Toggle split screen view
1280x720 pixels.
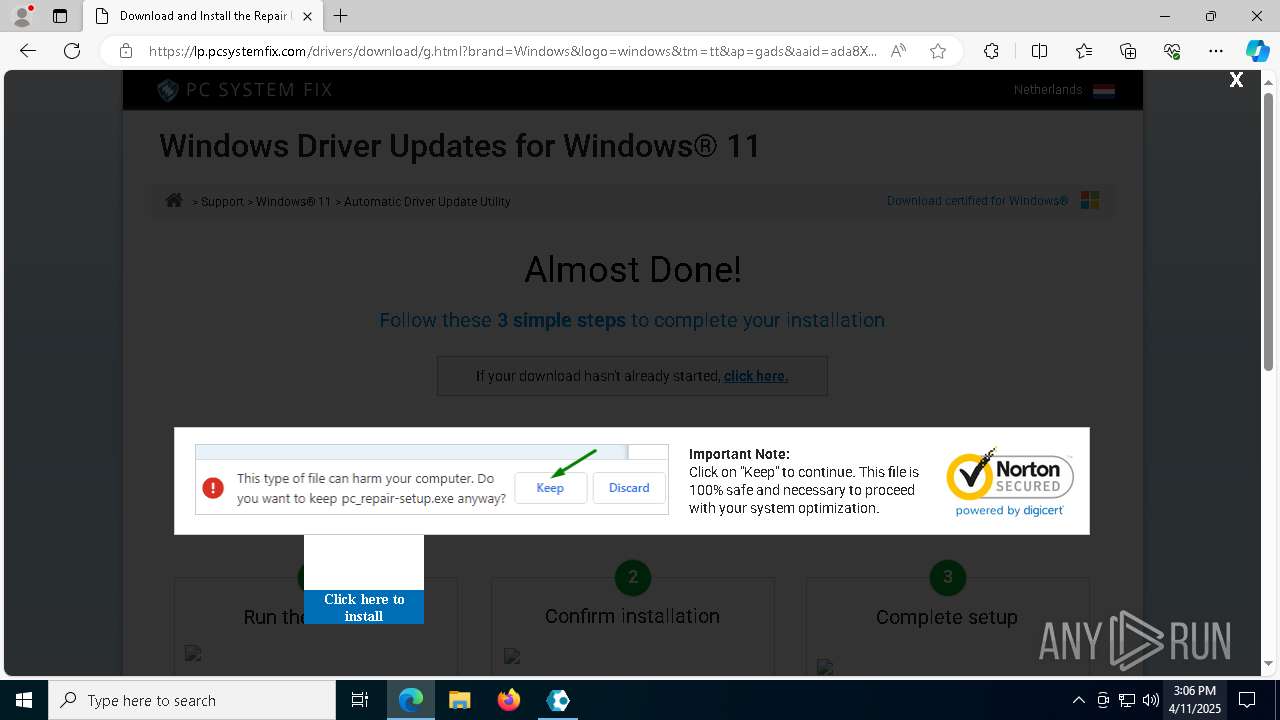(1039, 51)
